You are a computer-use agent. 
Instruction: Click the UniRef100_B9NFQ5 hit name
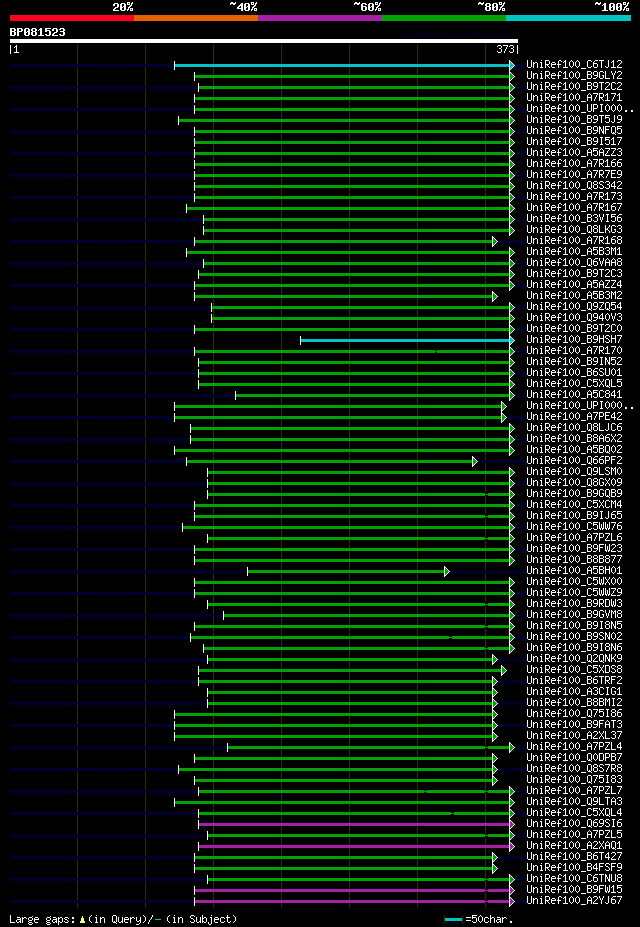(x=574, y=131)
